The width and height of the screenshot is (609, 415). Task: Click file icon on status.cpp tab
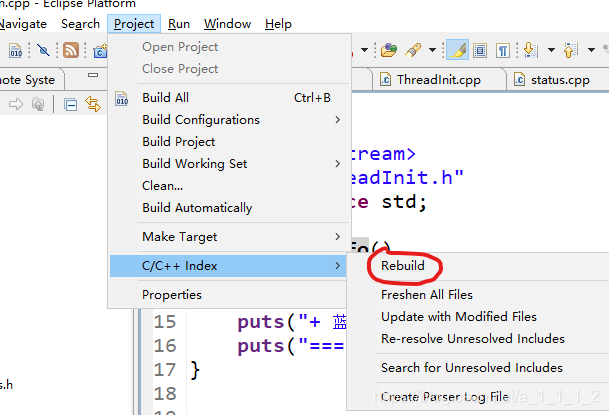click(519, 80)
